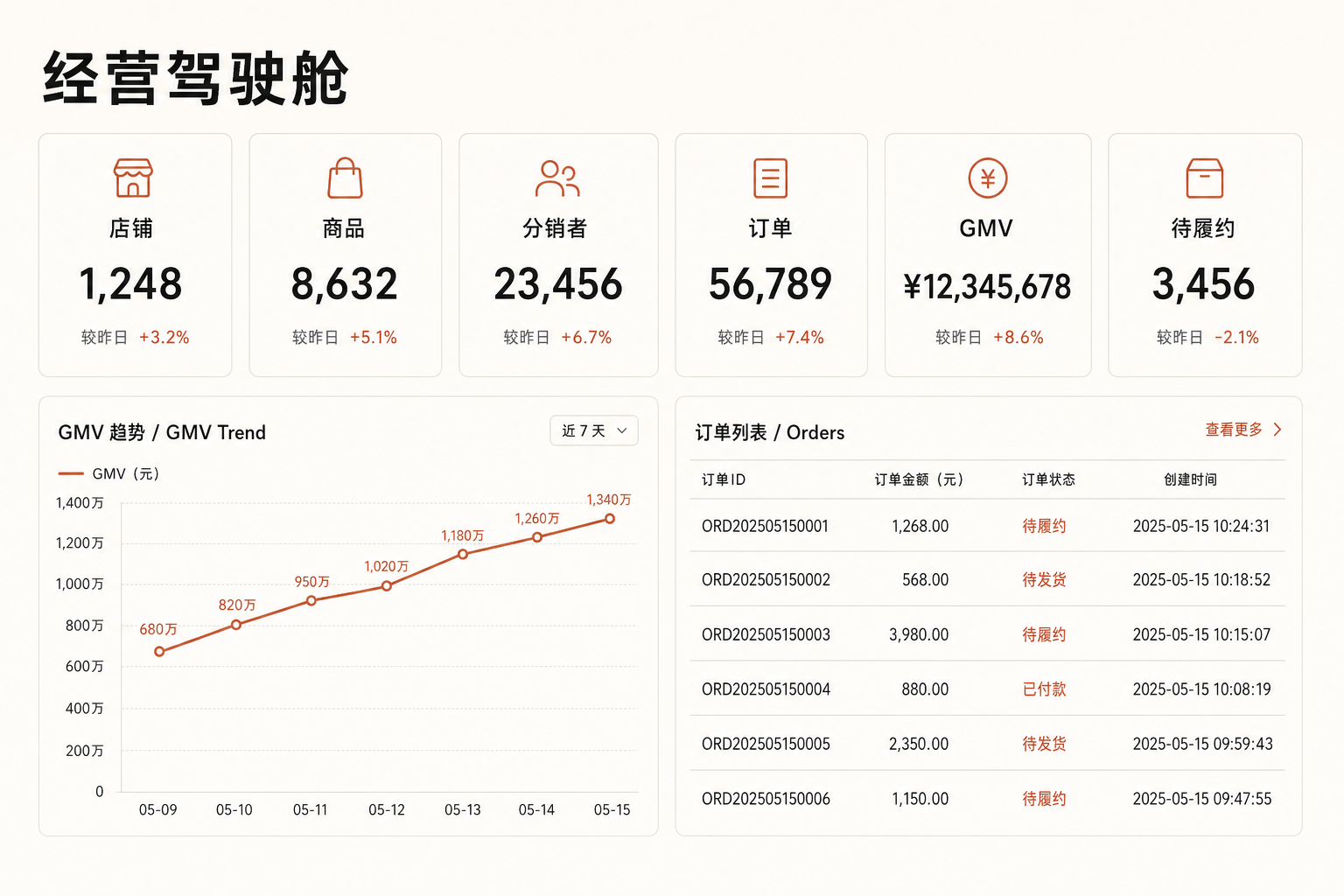Click the 05-12 x-axis date label
1344x896 pixels.
point(387,810)
